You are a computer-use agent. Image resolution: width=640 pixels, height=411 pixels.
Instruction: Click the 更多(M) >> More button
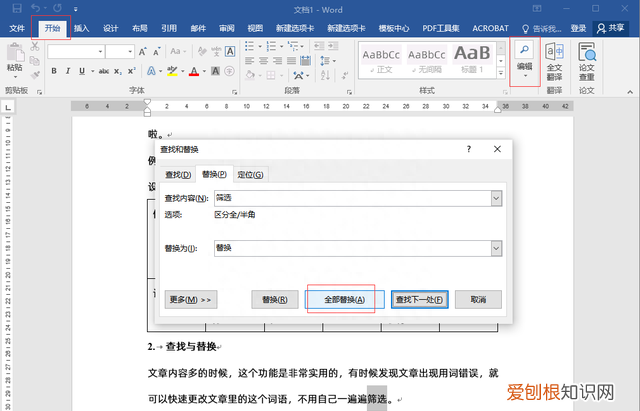click(191, 300)
